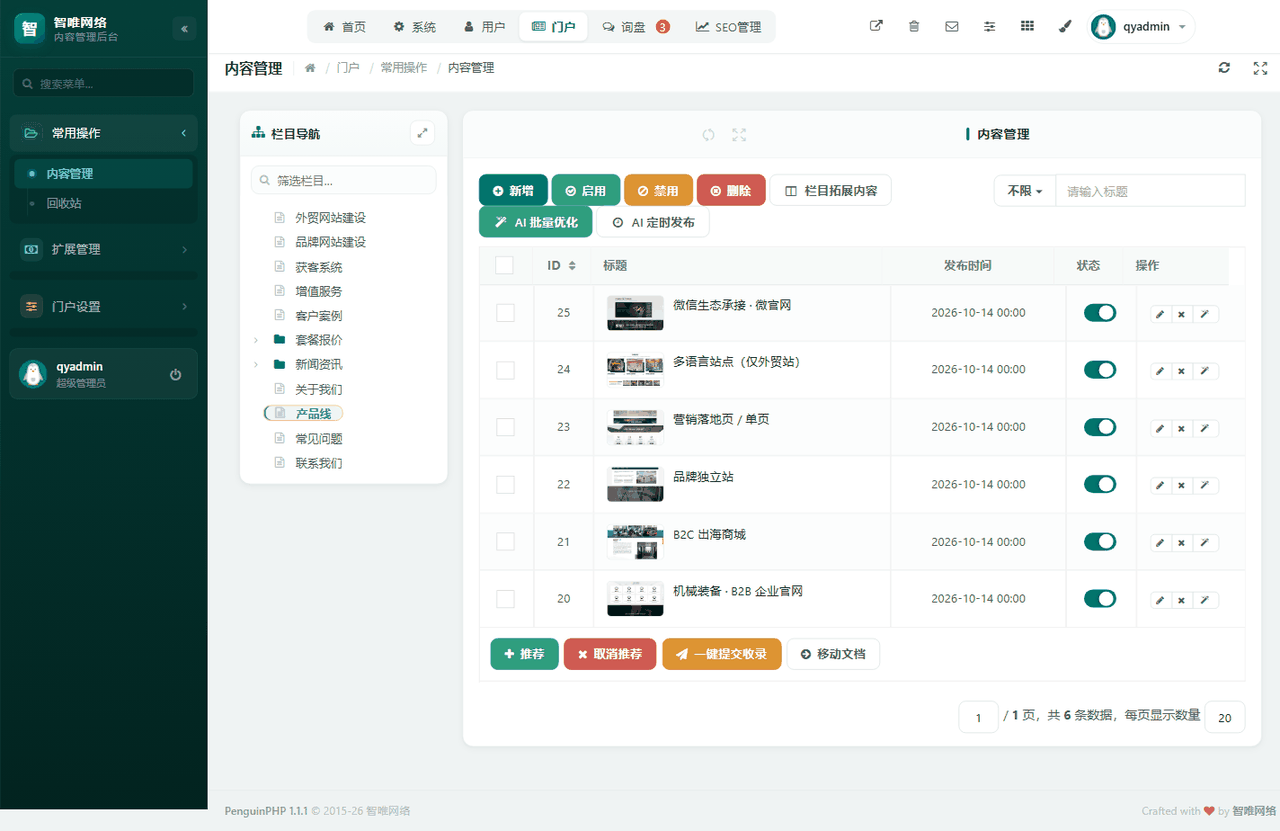This screenshot has width=1280, height=831.
Task: Click the thumbnail for 品牌独立站
Action: pos(635,484)
